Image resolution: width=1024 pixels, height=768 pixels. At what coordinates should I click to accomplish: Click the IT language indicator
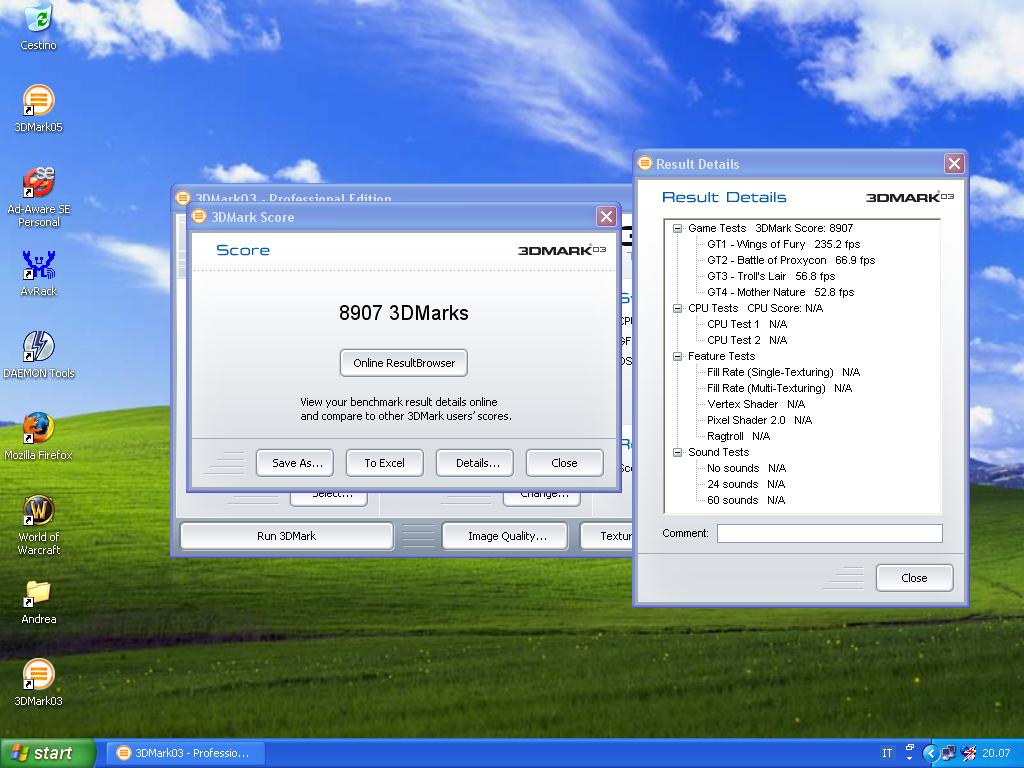click(x=887, y=753)
